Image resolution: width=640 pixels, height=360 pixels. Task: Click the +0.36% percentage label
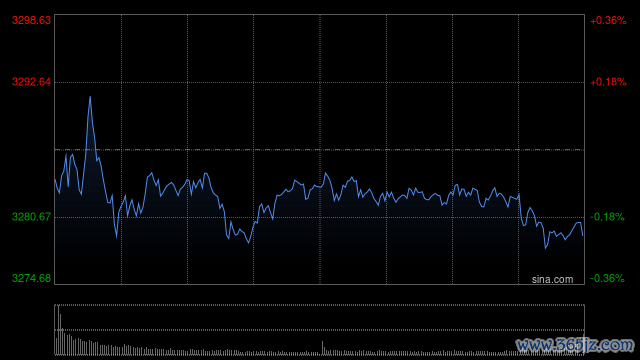tap(608, 20)
